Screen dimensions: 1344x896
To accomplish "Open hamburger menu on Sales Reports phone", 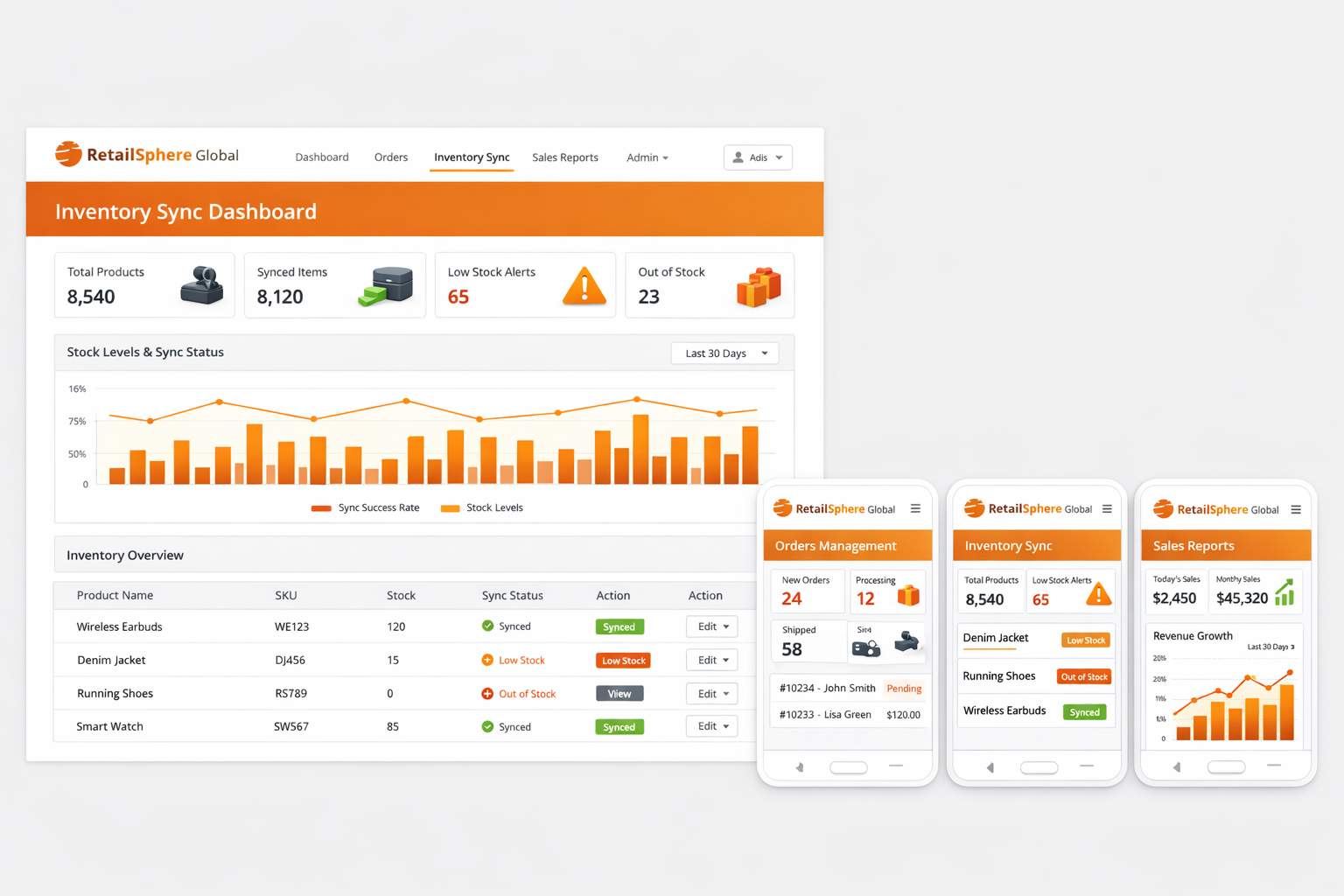I will (x=1296, y=509).
